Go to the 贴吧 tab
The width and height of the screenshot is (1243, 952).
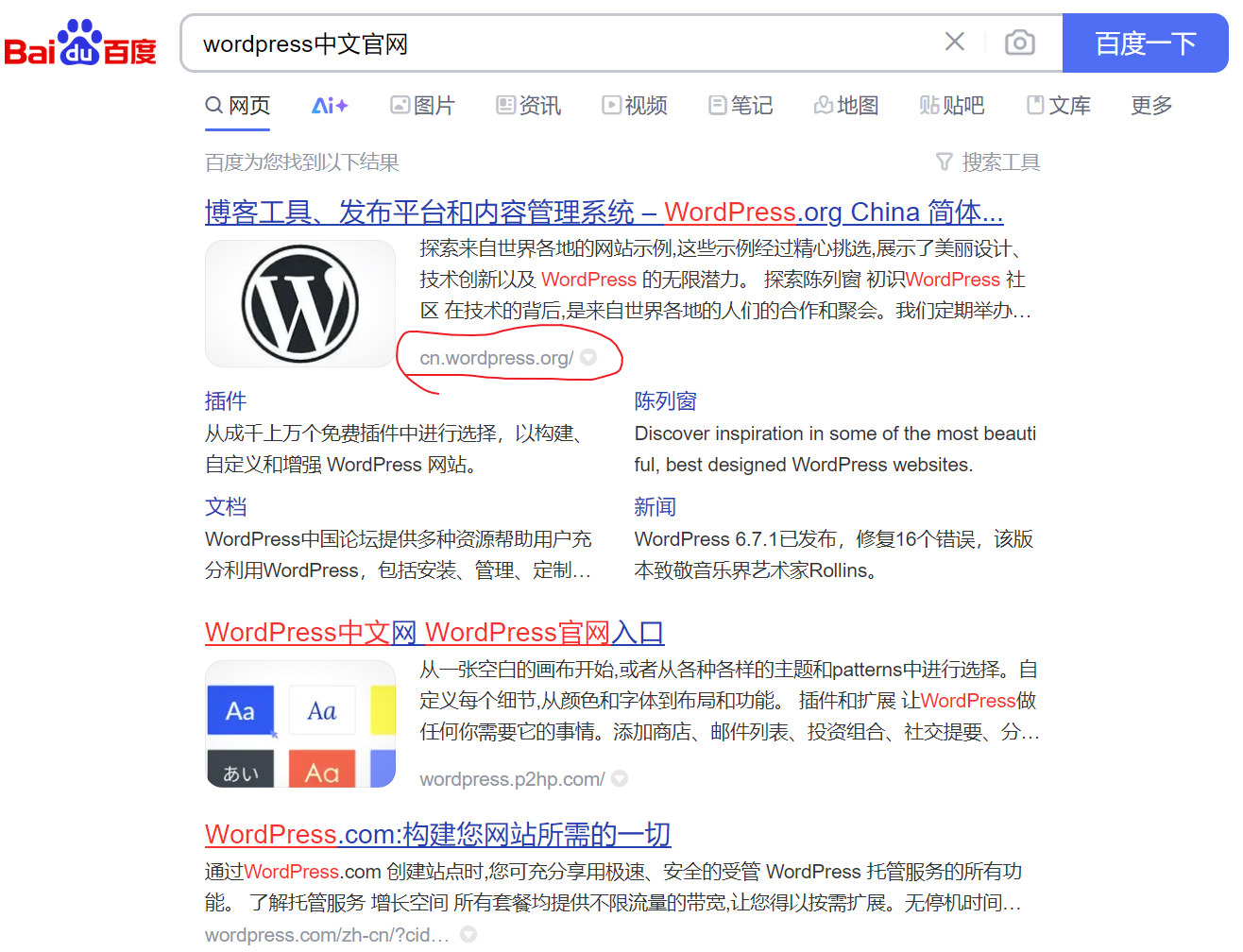952,105
